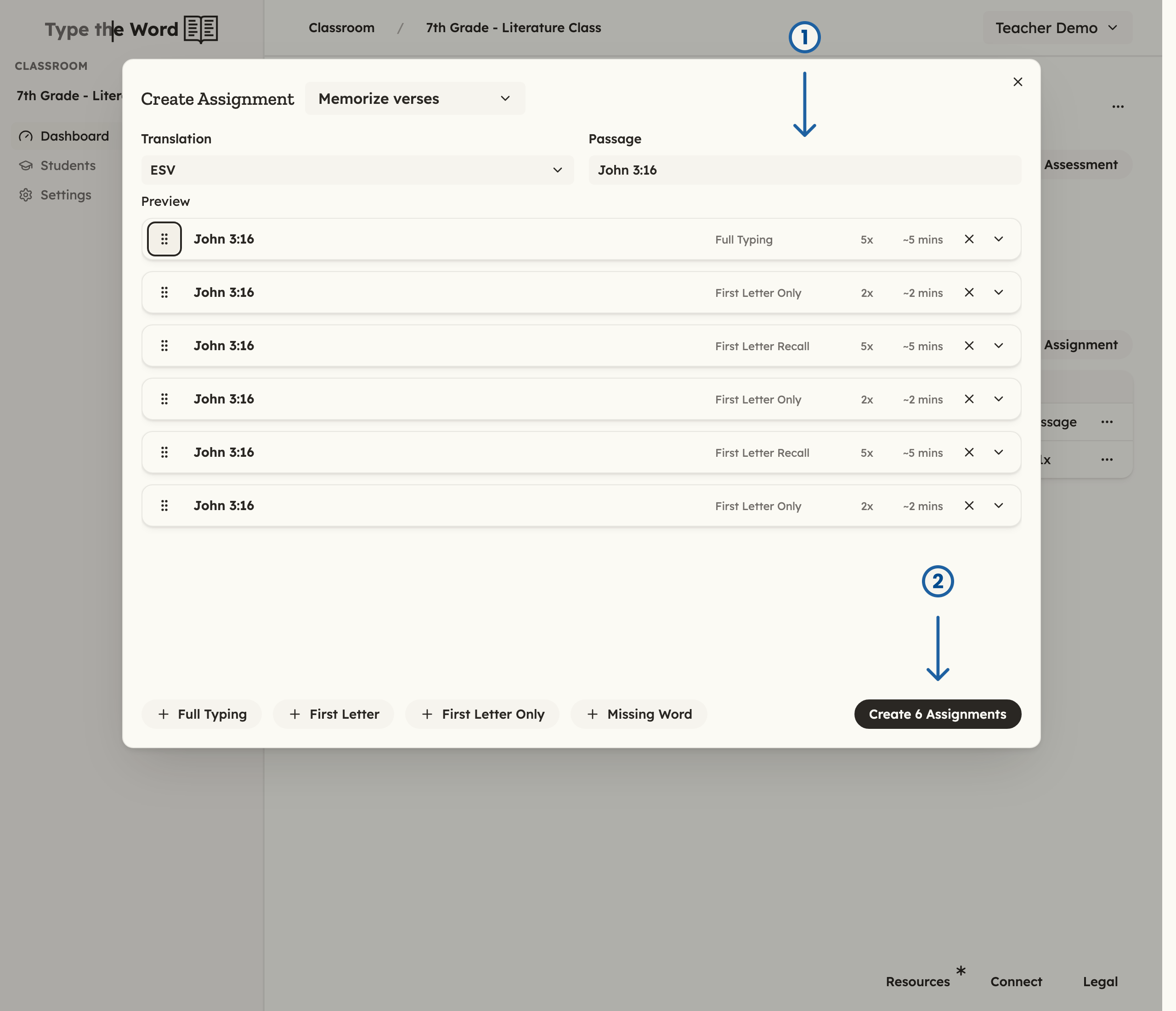The height and width of the screenshot is (1011, 1176).
Task: Expand the first First Letter Recall row
Action: click(x=998, y=346)
